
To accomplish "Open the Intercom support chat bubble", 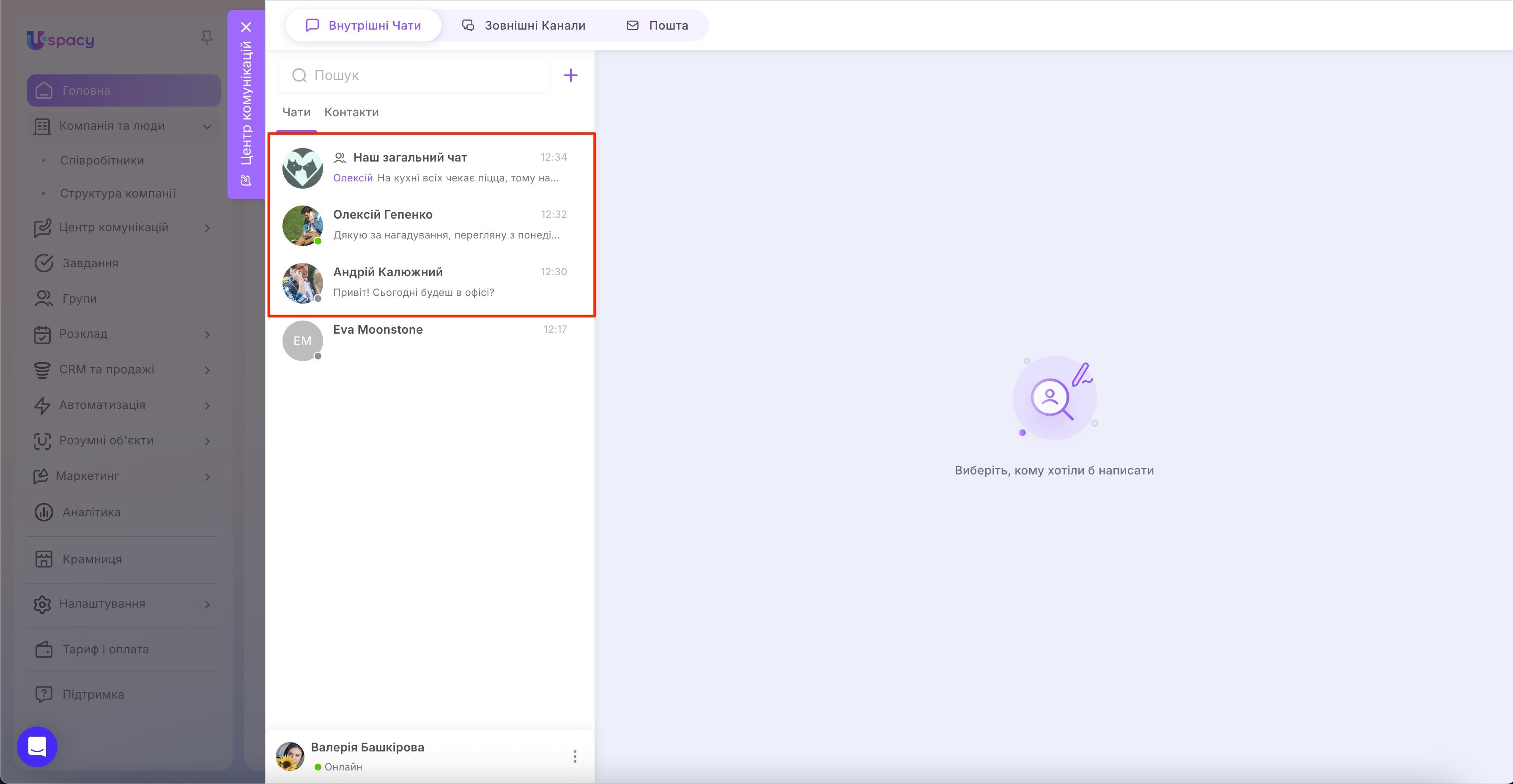I will click(x=37, y=746).
